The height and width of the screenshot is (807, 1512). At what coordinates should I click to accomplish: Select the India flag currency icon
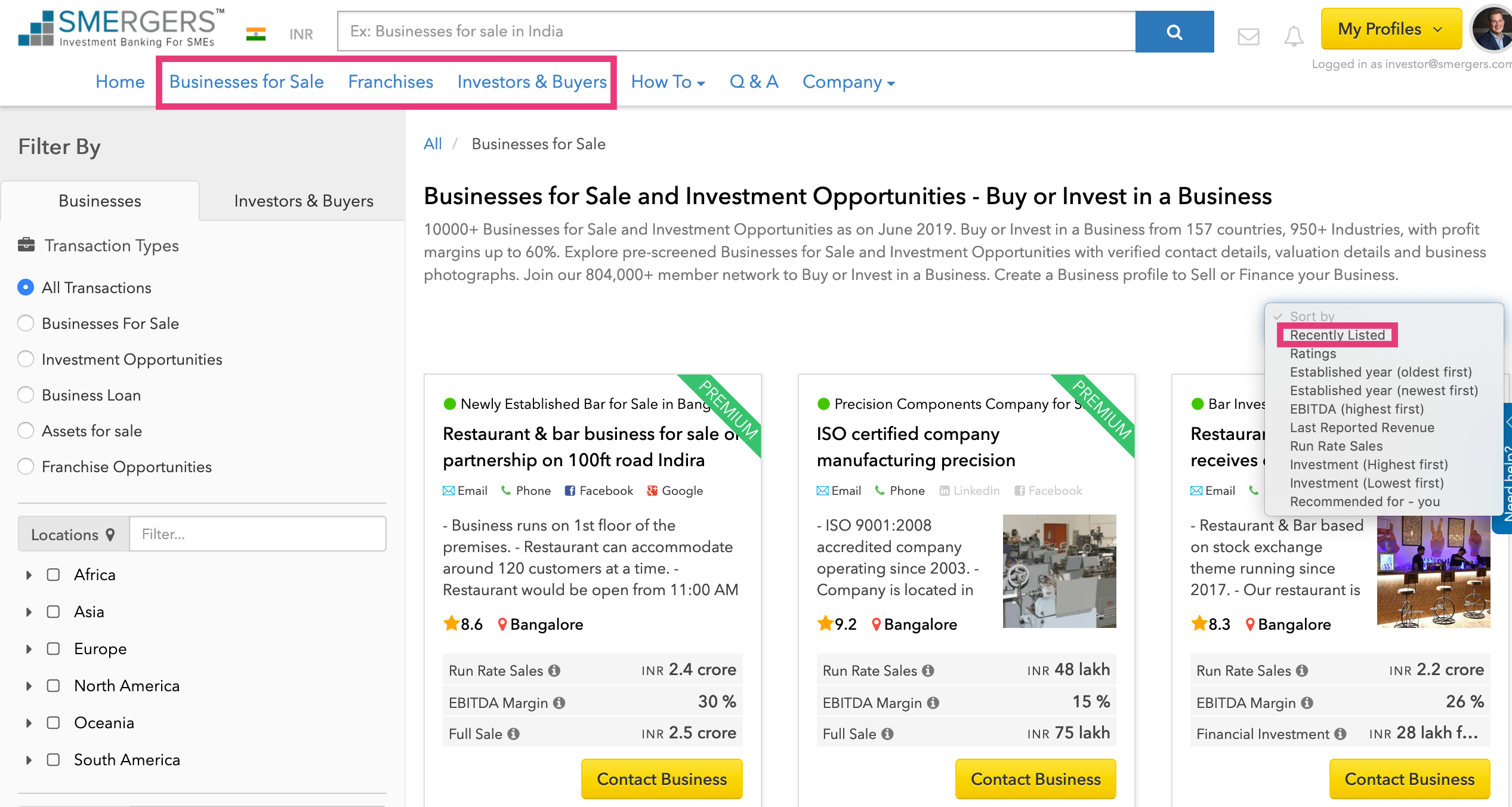[256, 34]
